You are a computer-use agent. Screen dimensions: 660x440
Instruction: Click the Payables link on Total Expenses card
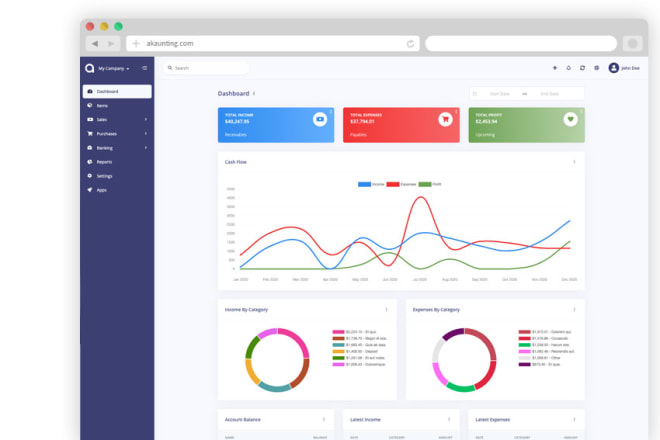pyautogui.click(x=358, y=135)
